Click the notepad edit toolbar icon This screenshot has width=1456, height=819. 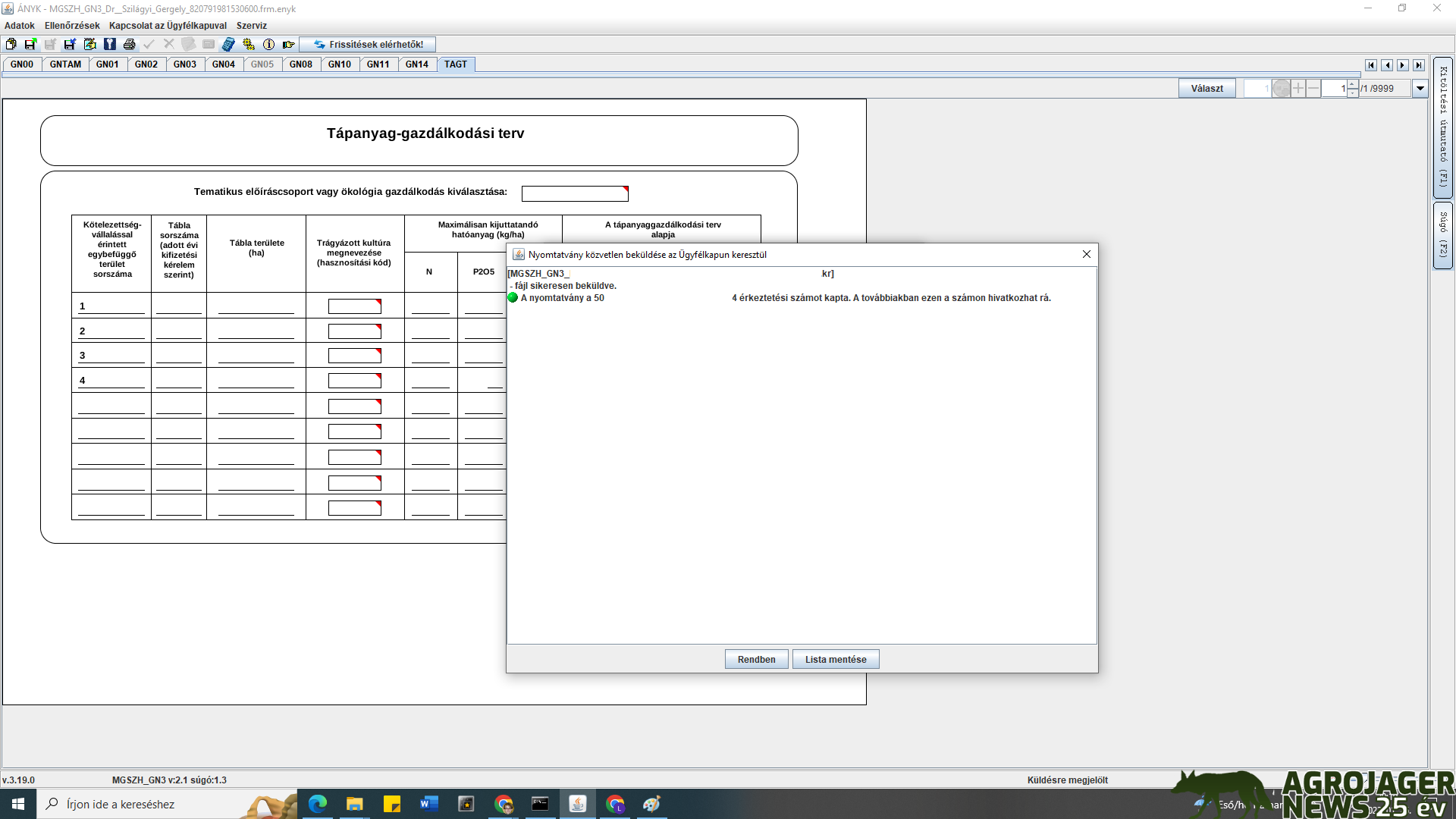[x=89, y=44]
